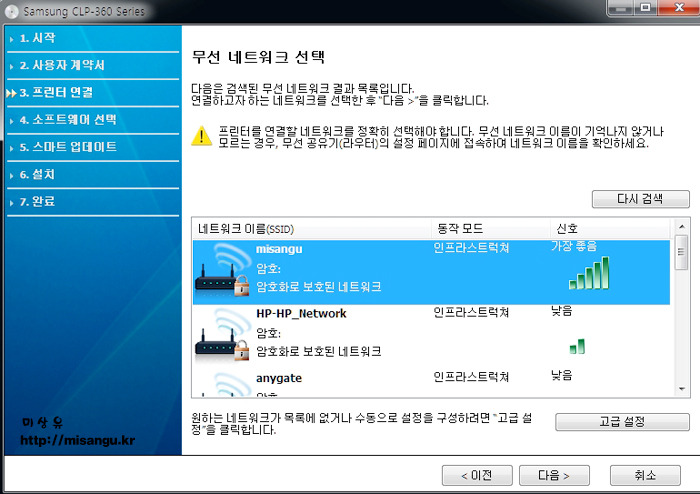The width and height of the screenshot is (700, 494).
Task: Click the 다시 검색 button
Action: click(641, 199)
